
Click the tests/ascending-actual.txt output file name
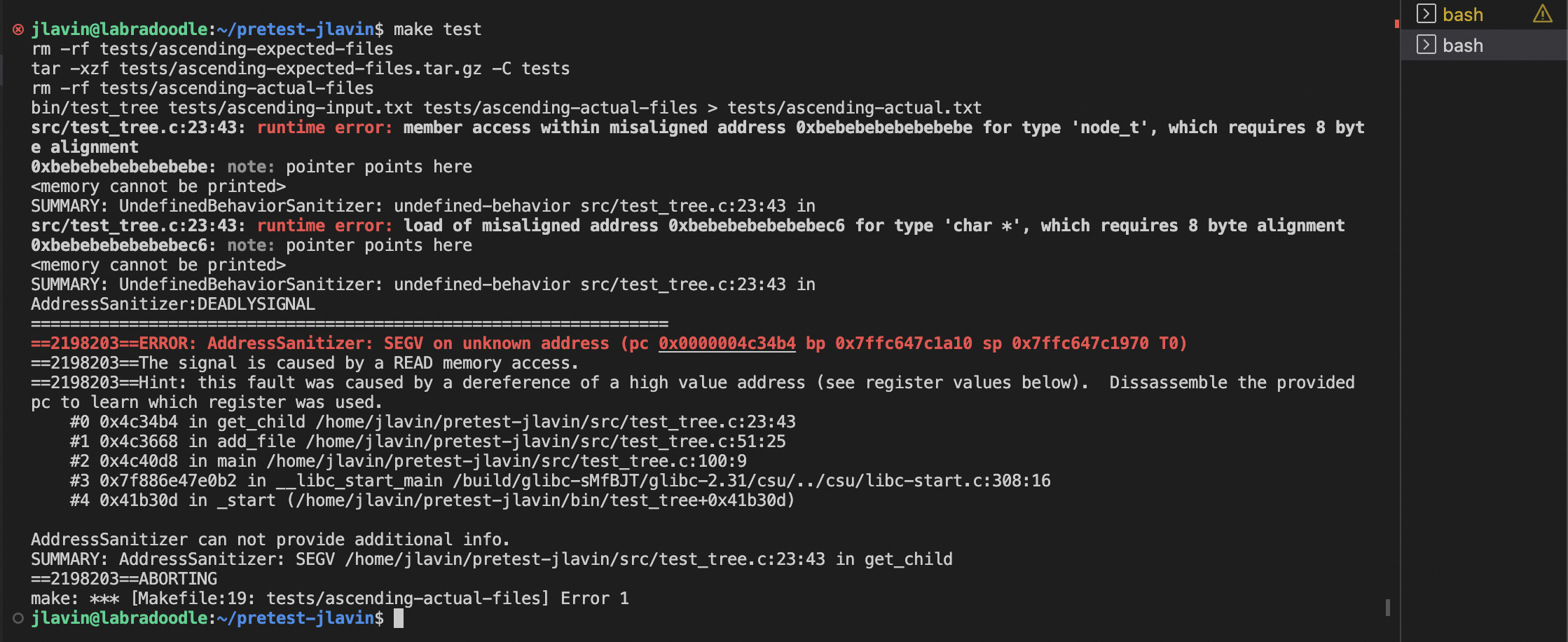click(x=854, y=108)
